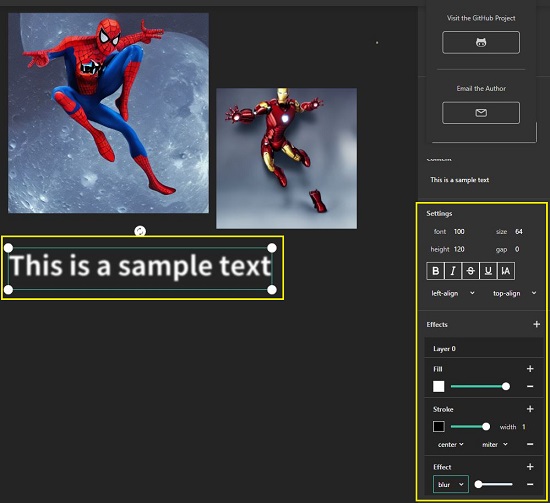Image resolution: width=550 pixels, height=503 pixels.
Task: Select the Spider-Man image on canvas
Action: coord(108,113)
